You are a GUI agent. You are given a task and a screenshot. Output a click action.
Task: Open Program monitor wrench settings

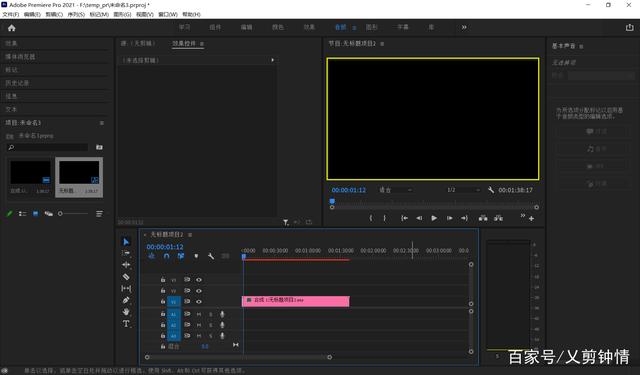pos(491,190)
